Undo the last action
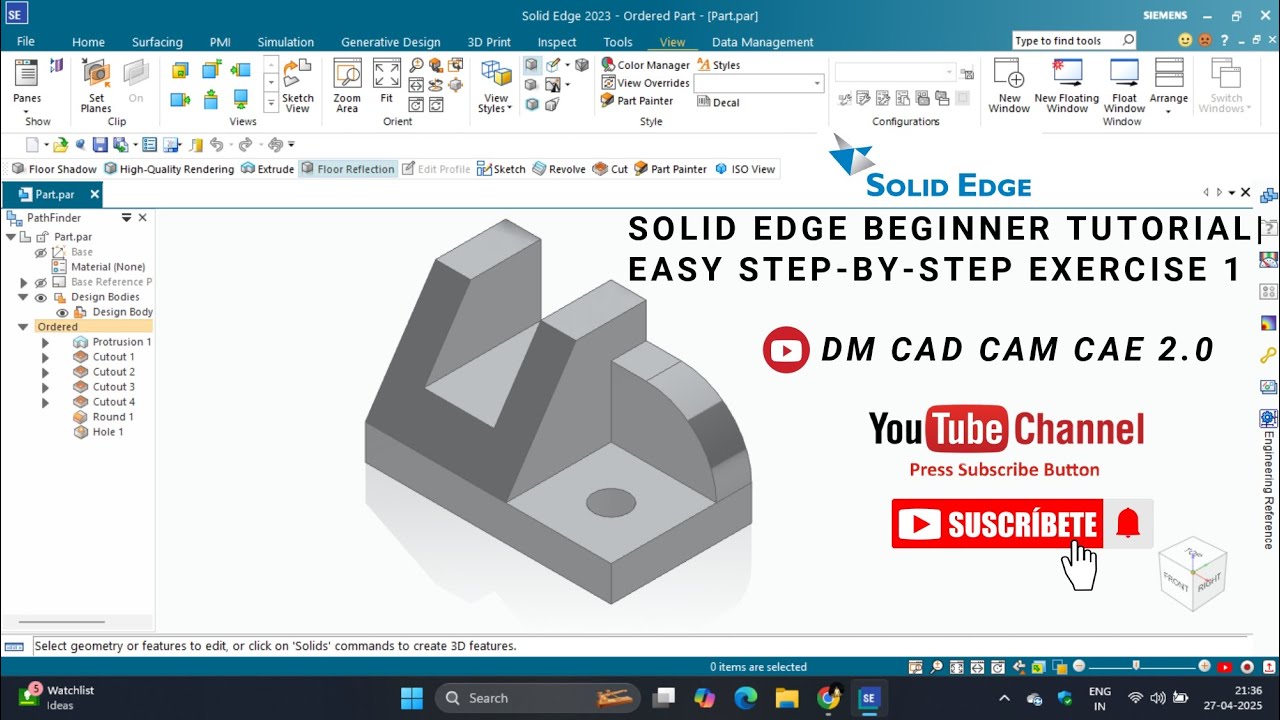Viewport: 1280px width, 720px height. click(216, 145)
